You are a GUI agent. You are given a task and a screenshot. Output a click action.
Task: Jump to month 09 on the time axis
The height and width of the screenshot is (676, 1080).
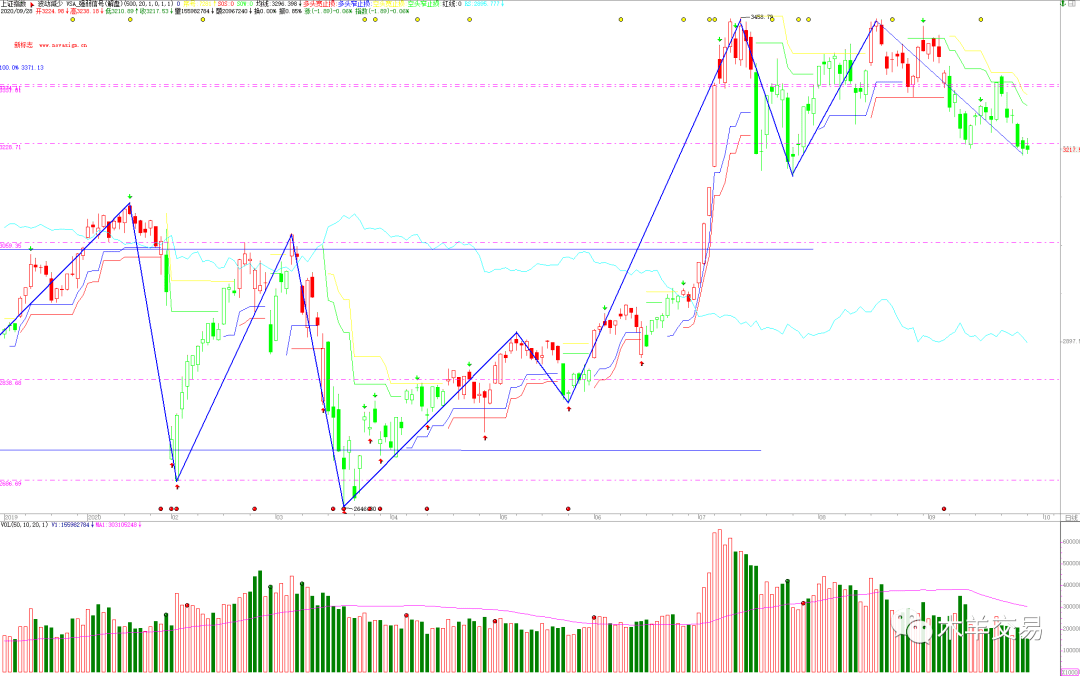tap(931, 517)
